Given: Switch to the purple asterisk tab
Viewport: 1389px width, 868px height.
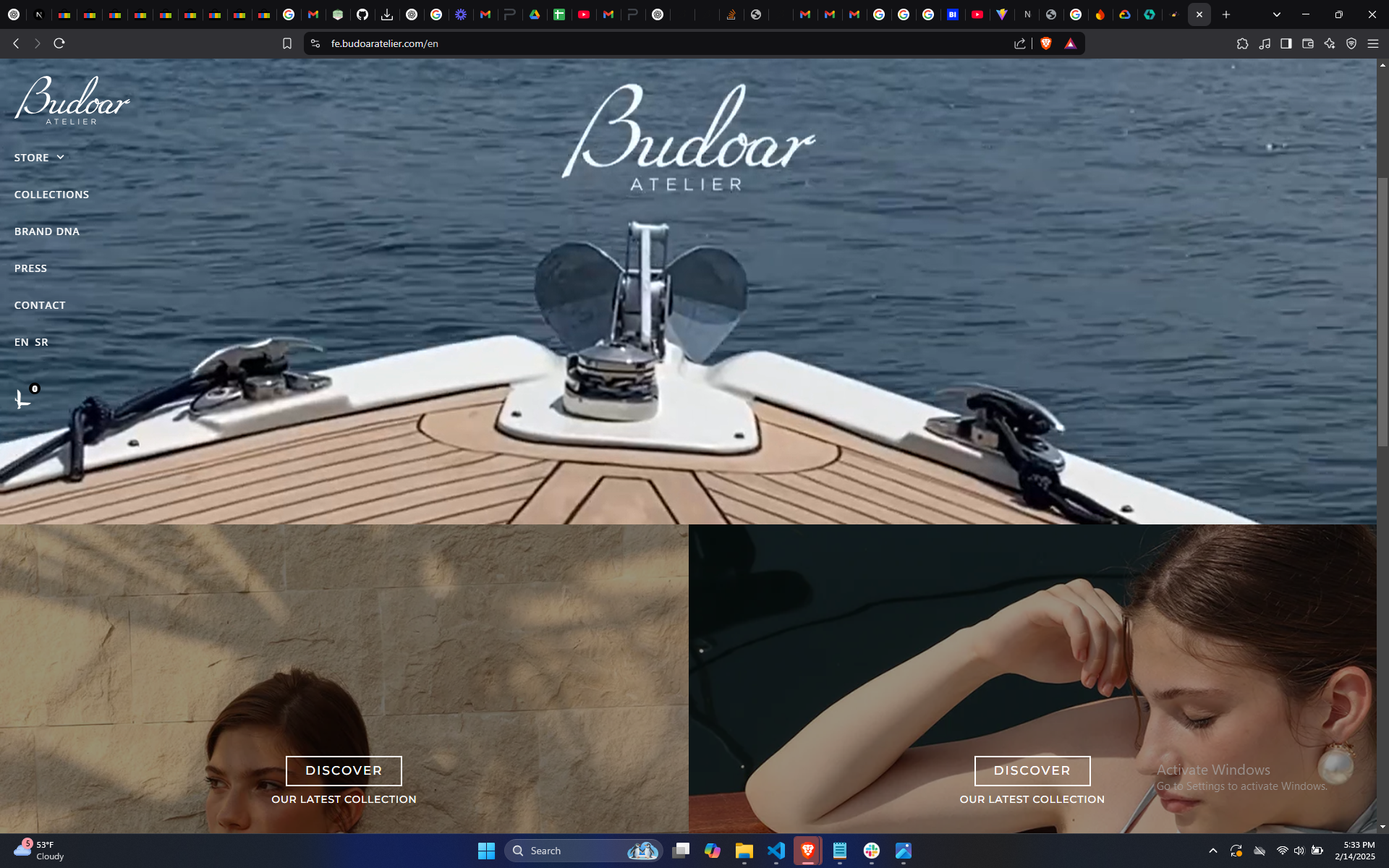Looking at the screenshot, I should click(x=461, y=14).
